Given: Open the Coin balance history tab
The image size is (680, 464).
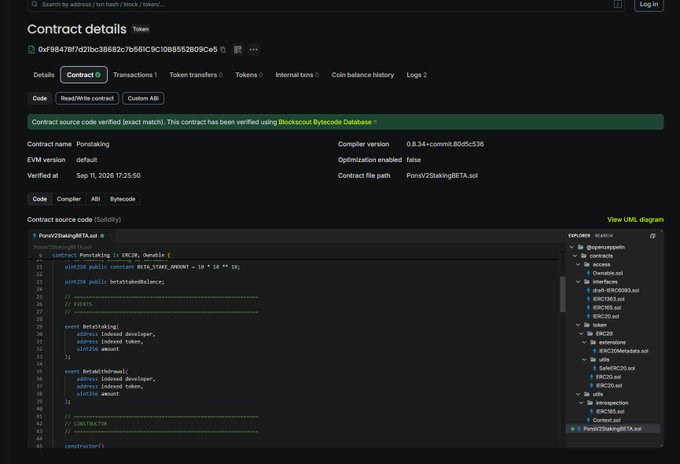Looking at the screenshot, I should pyautogui.click(x=363, y=75).
